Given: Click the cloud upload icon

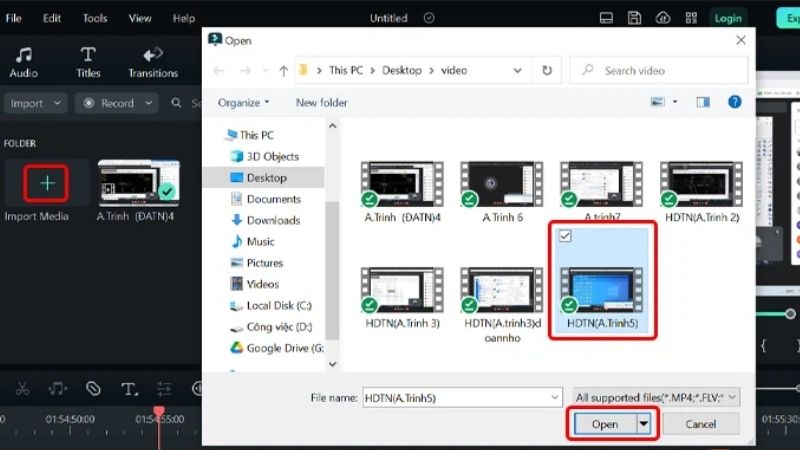Looking at the screenshot, I should coord(663,18).
